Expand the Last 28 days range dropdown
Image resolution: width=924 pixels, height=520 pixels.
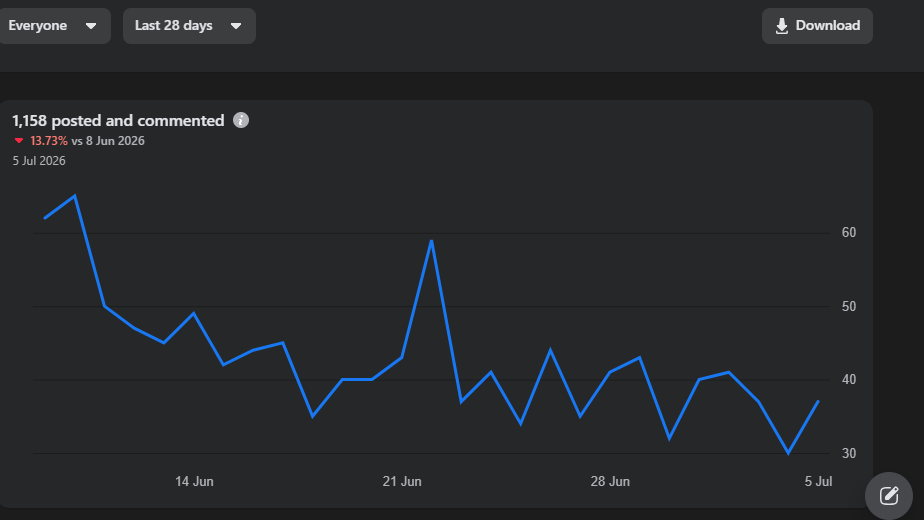pos(189,26)
